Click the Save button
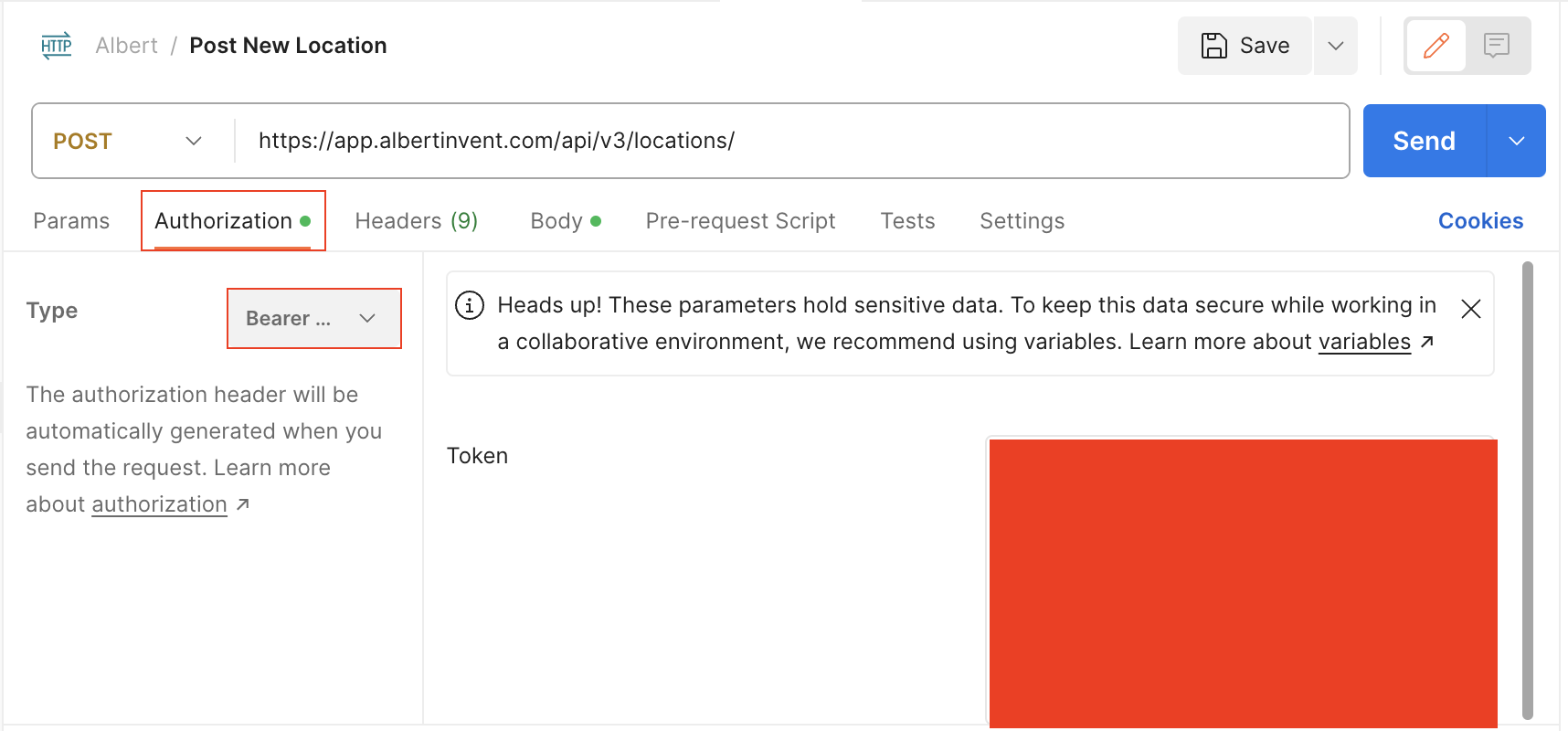The width and height of the screenshot is (1568, 731). (x=1245, y=46)
